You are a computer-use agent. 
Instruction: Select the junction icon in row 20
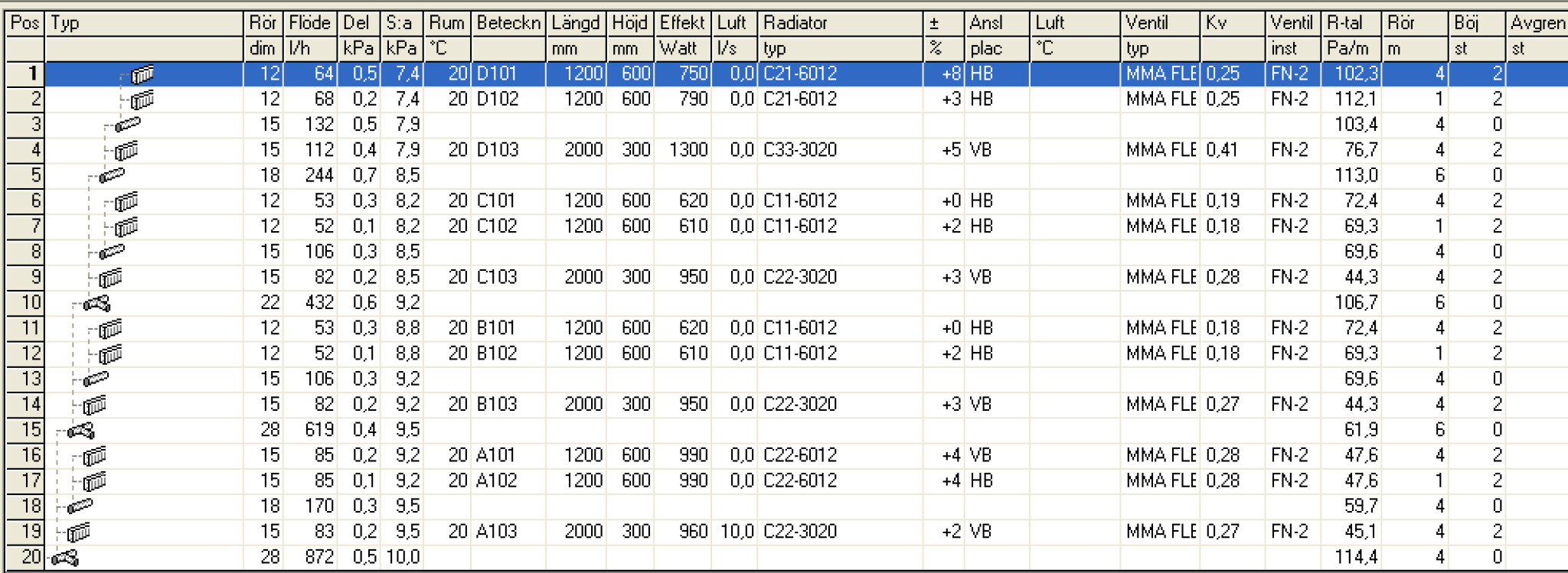[65, 558]
